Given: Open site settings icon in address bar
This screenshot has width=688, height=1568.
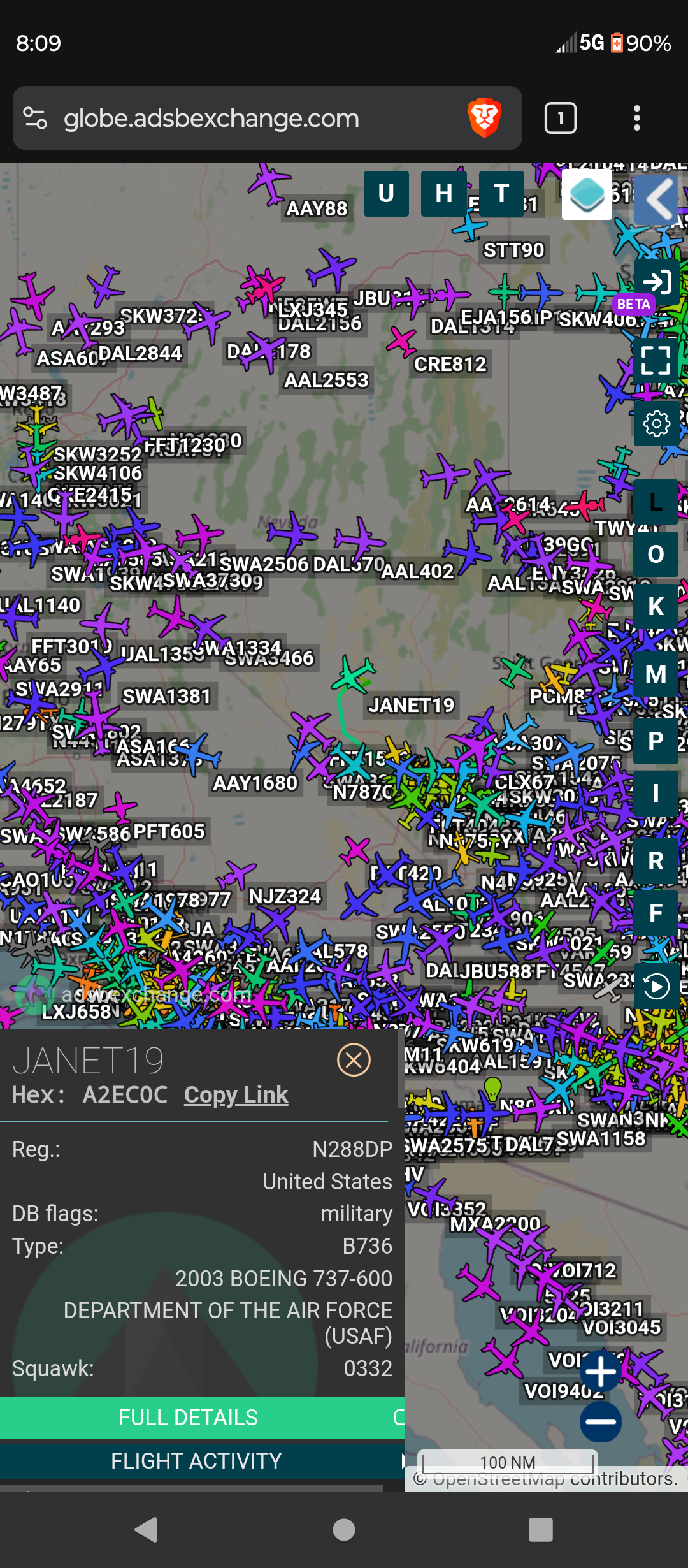Looking at the screenshot, I should (35, 119).
